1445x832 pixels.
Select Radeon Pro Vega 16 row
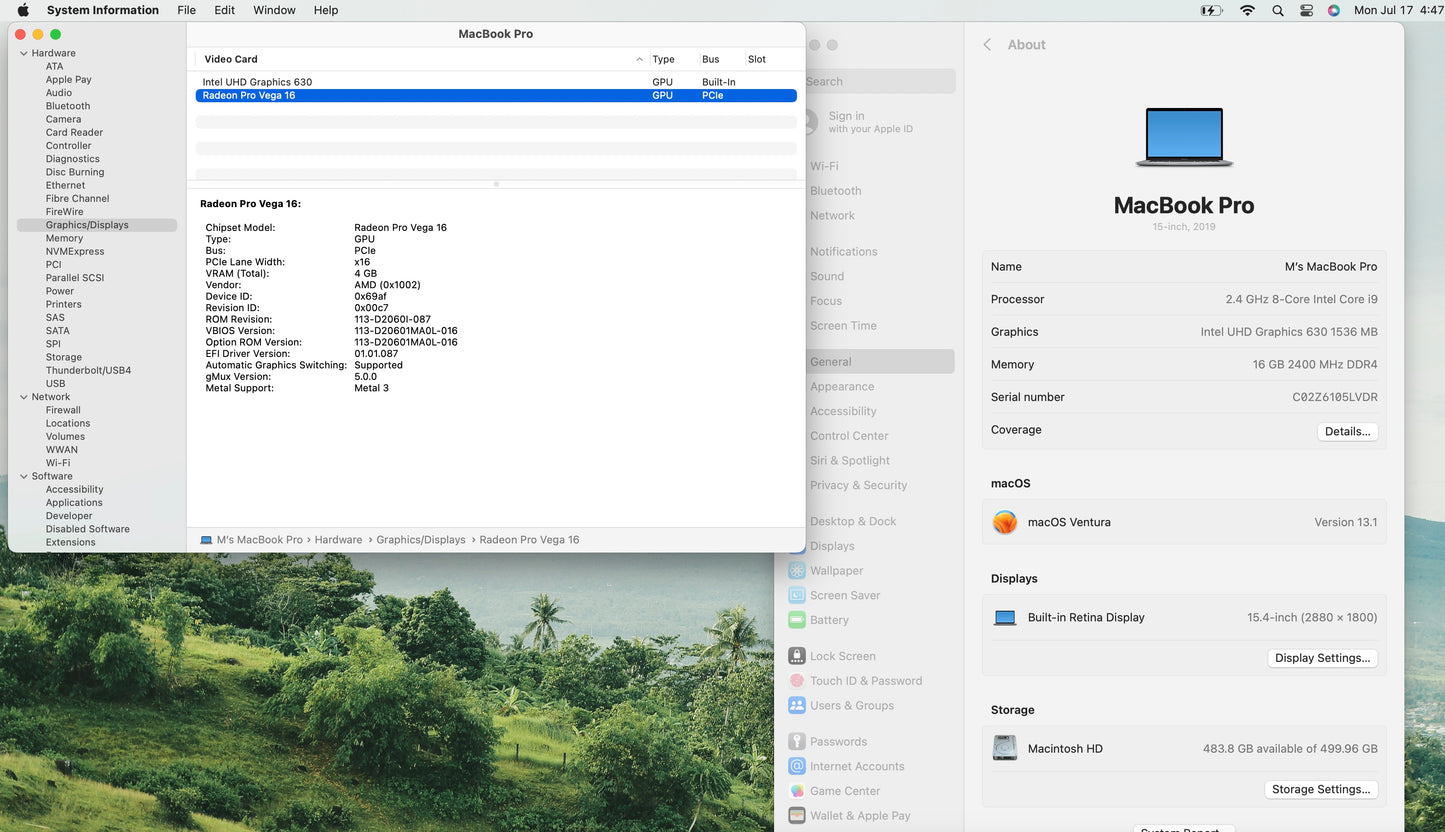click(x=496, y=95)
